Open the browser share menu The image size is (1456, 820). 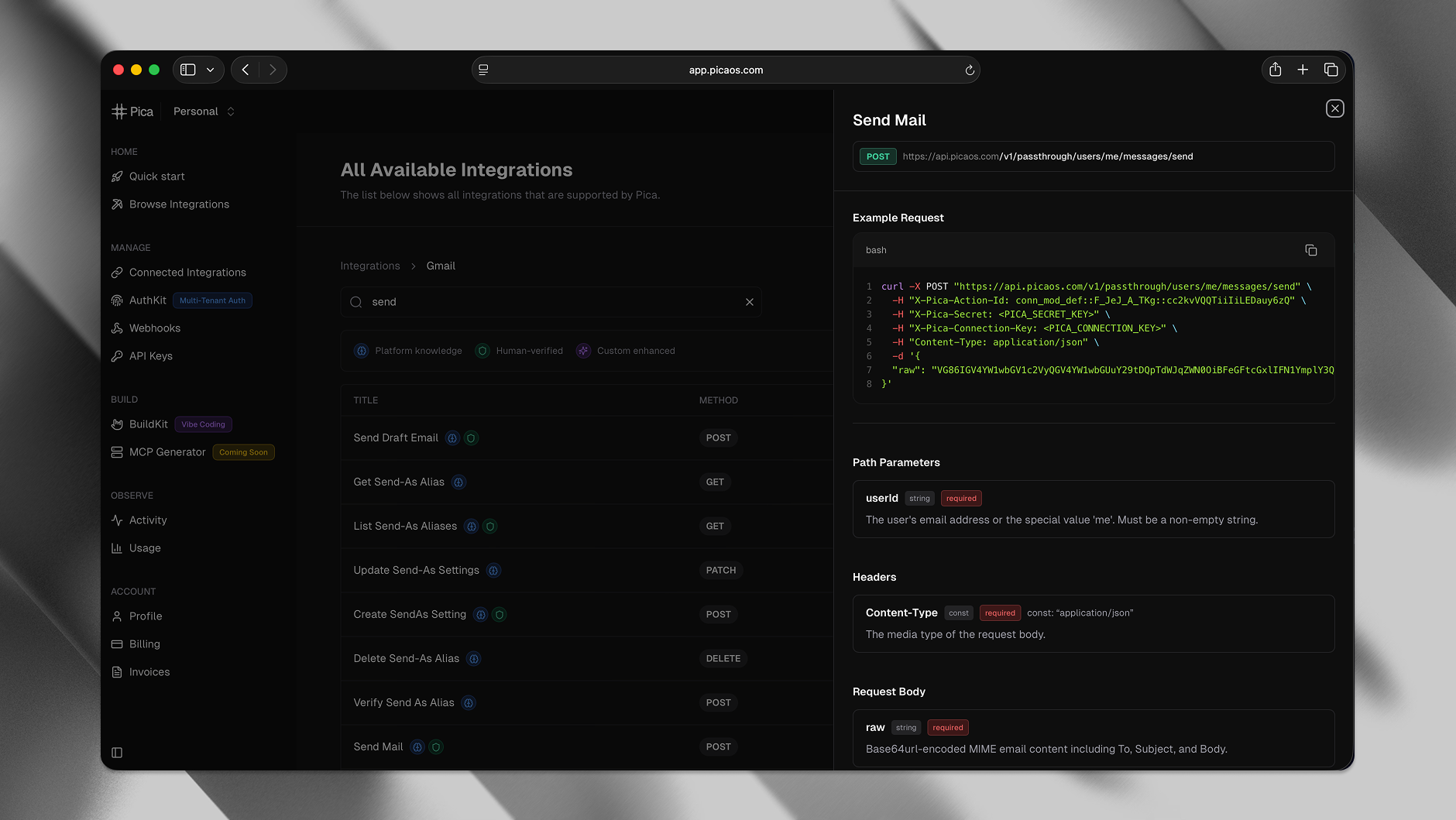coord(1275,70)
